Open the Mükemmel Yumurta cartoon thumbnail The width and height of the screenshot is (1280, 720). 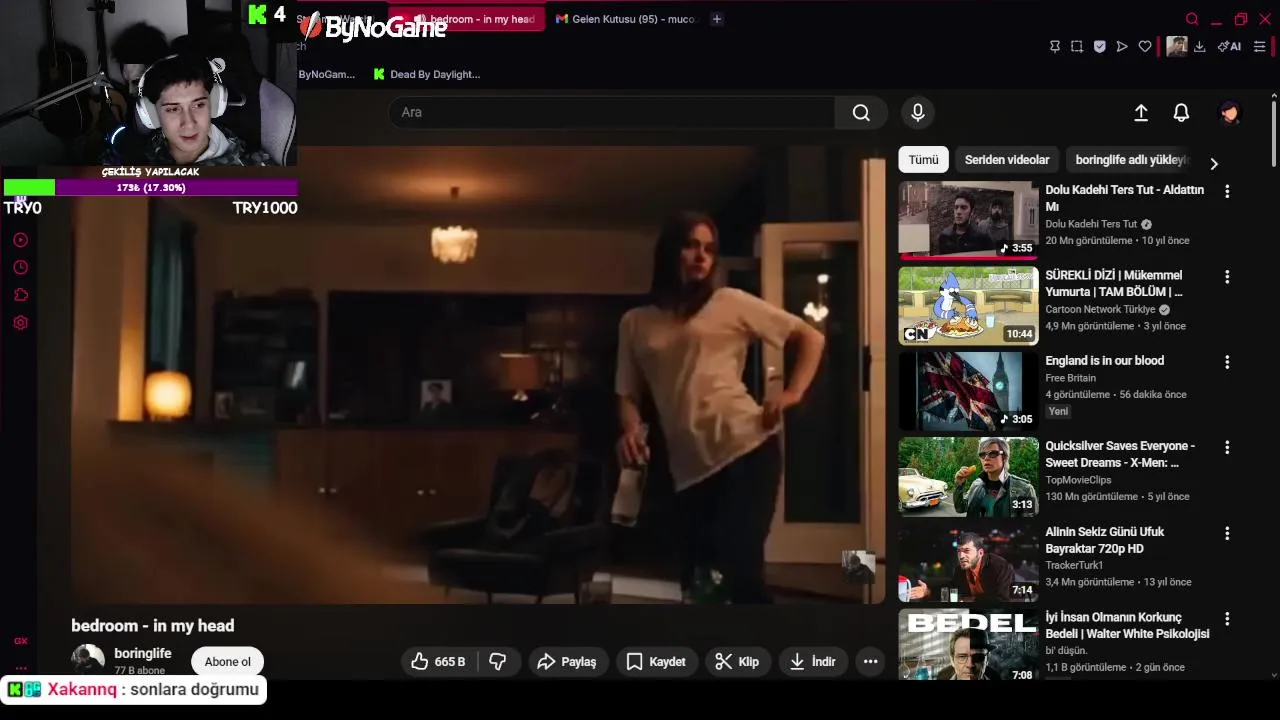pyautogui.click(x=968, y=305)
